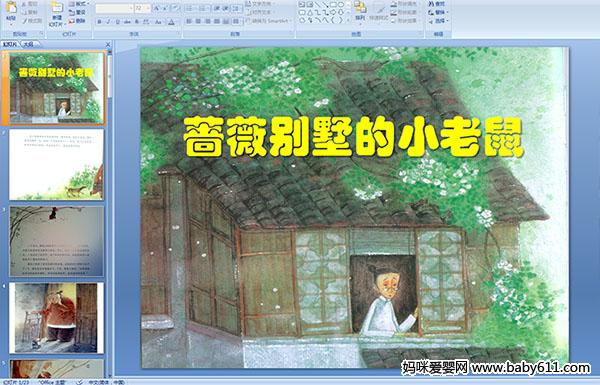Screen dimensions: 600x385
Task: Open the Drawing group dialog launcher
Action: [x=421, y=34]
